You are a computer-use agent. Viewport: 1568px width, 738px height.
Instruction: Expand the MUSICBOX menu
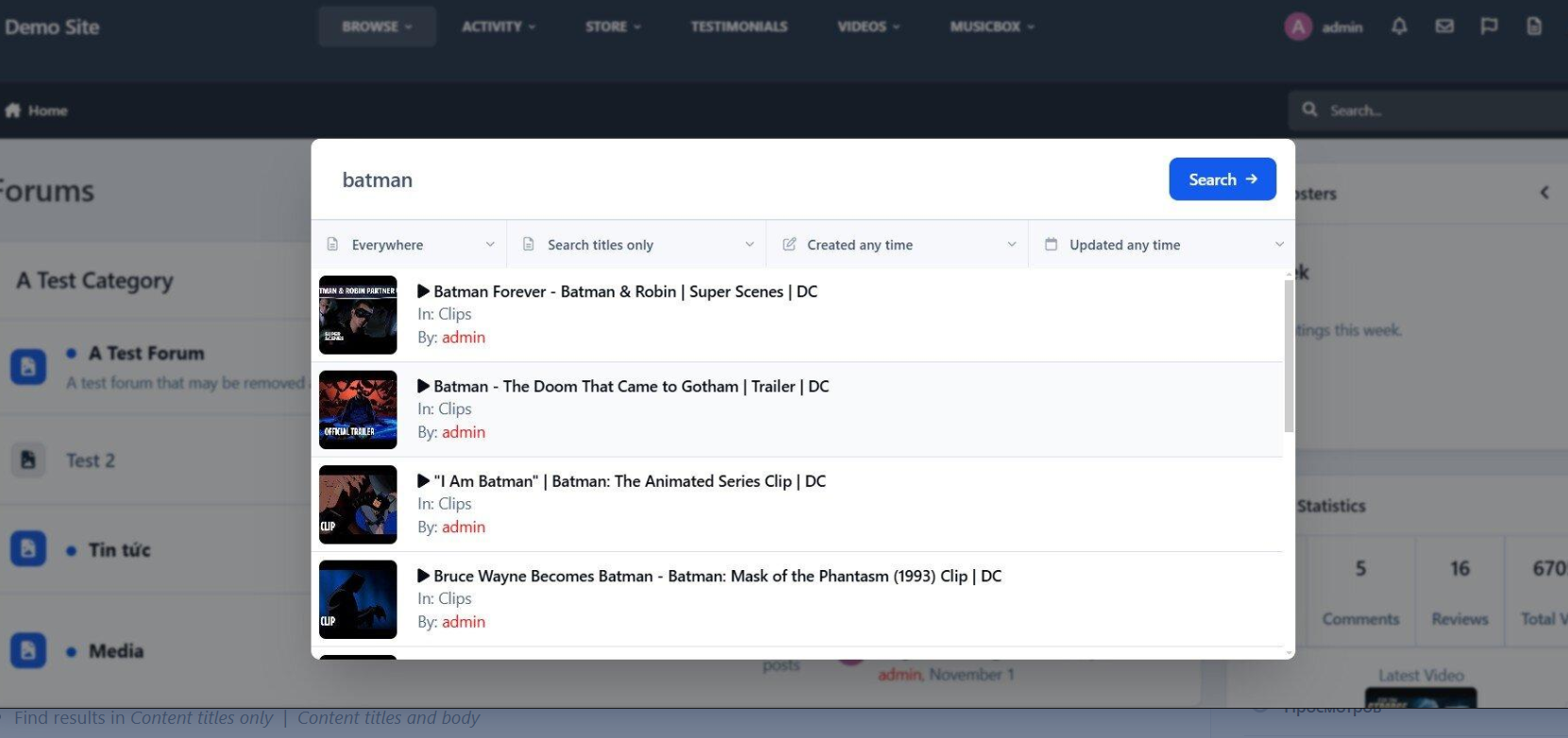point(992,26)
